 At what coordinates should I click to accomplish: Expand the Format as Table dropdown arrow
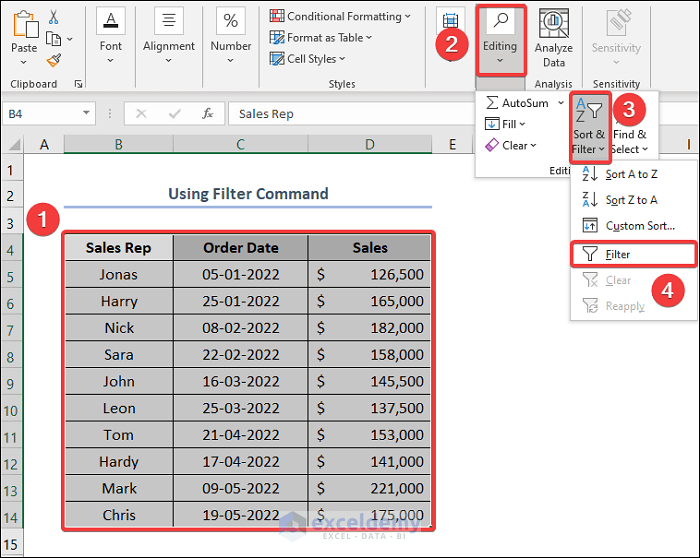coord(369,37)
